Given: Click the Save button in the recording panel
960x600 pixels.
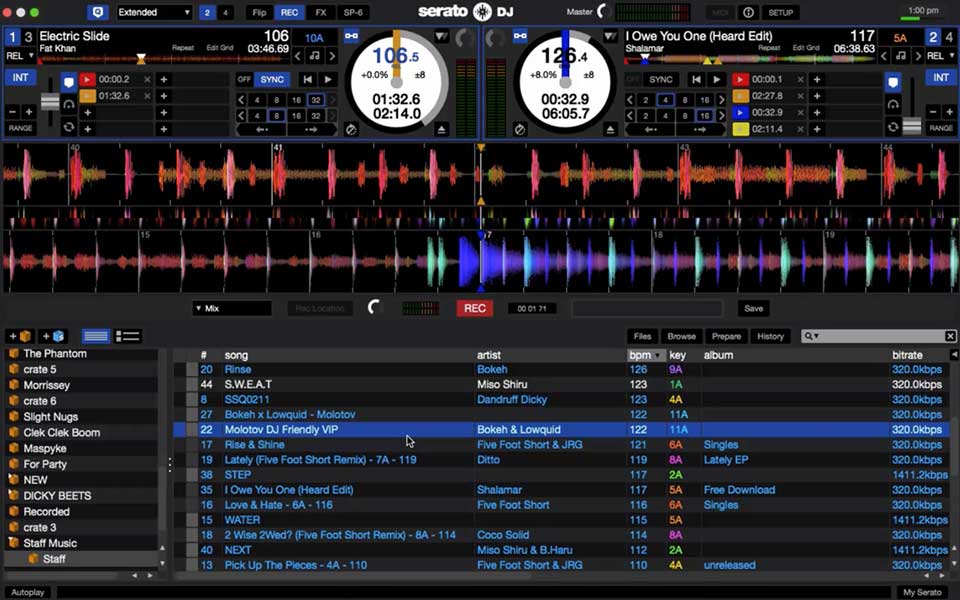Looking at the screenshot, I should point(752,308).
